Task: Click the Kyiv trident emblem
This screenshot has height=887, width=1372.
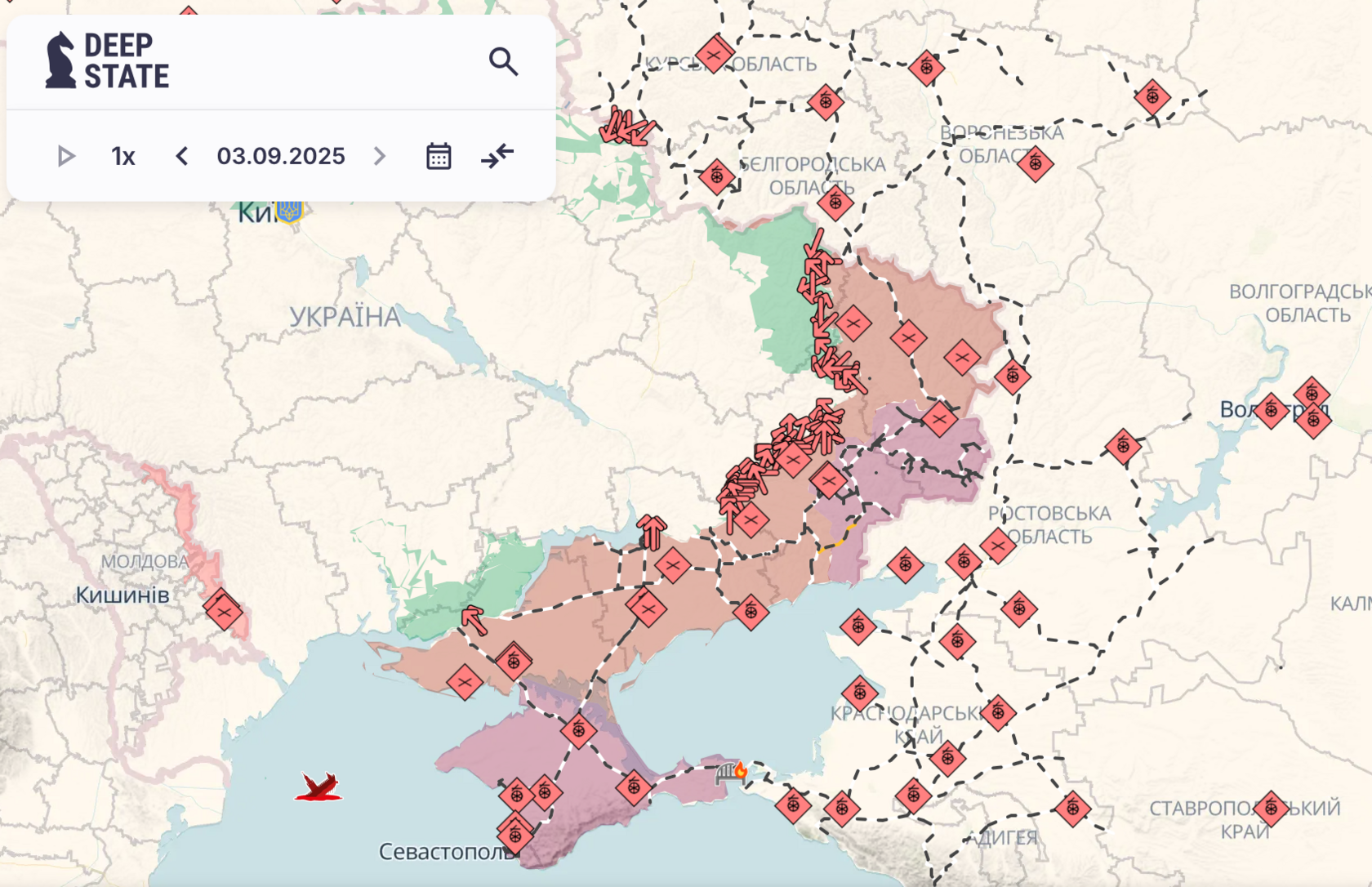Action: (x=289, y=210)
